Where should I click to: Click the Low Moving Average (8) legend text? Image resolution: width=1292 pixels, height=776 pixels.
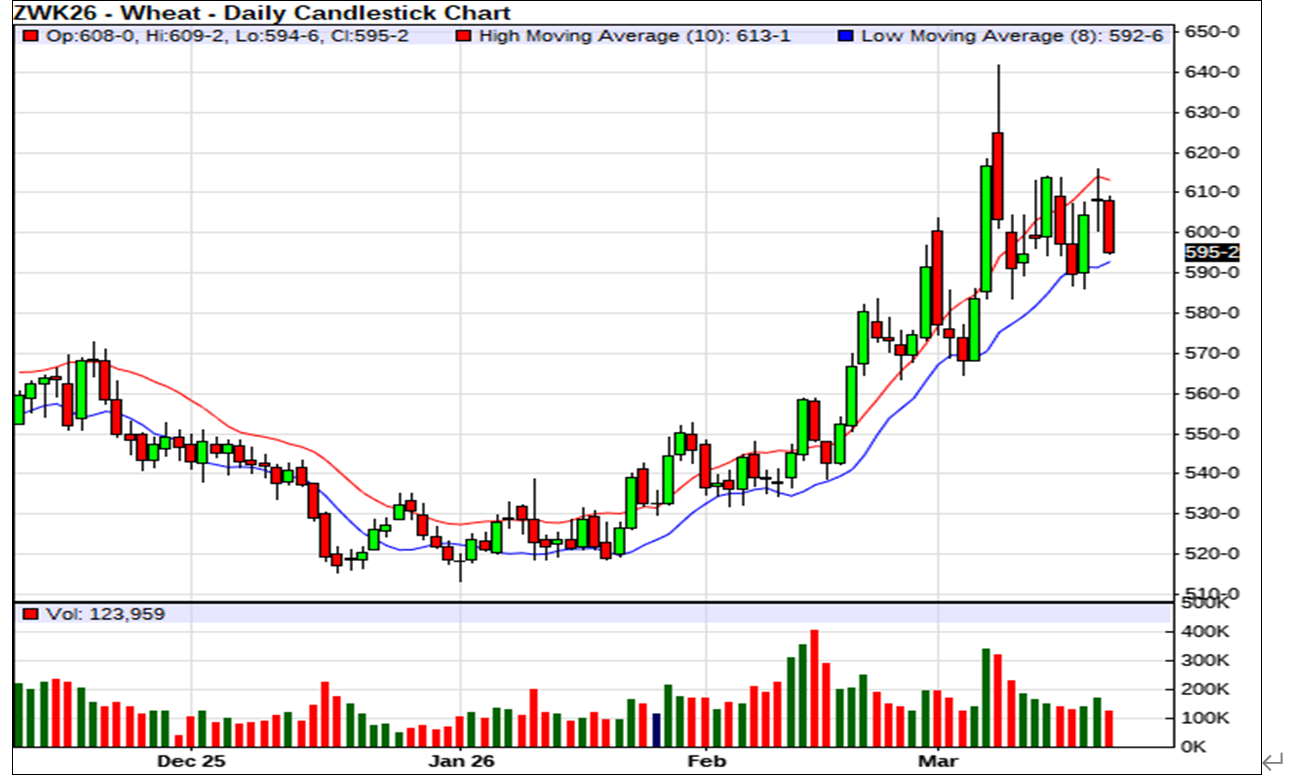coord(1012,36)
